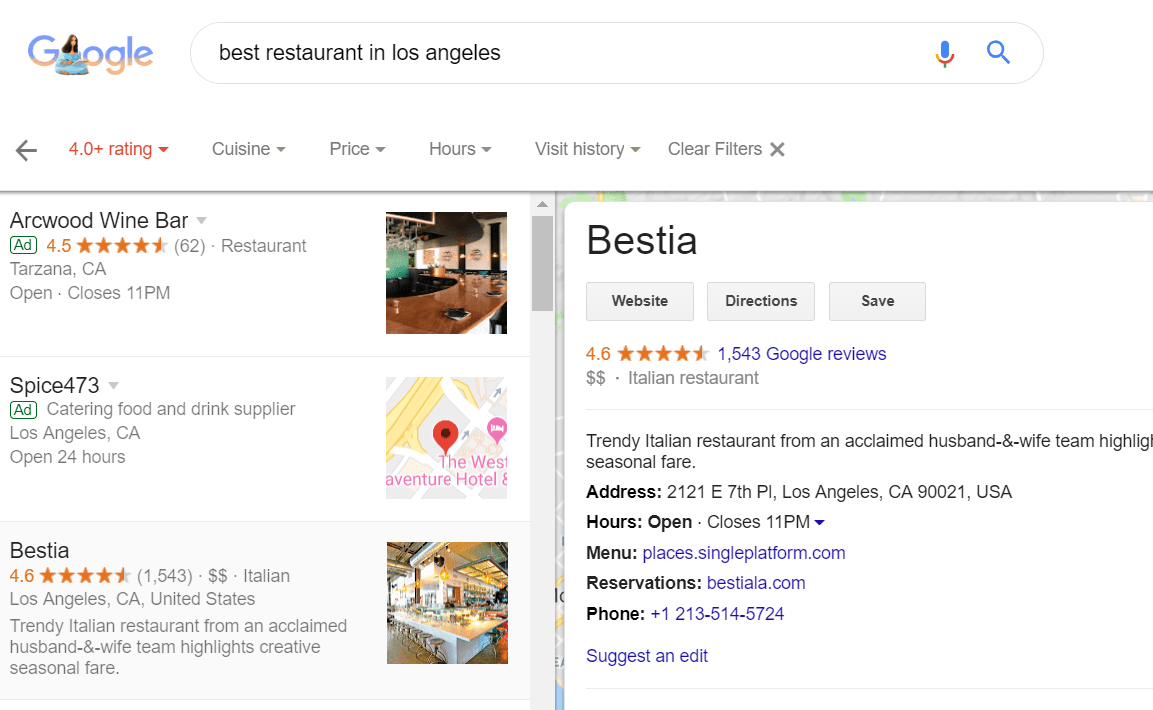Expand the Price filter dropdown
Image resolution: width=1153 pixels, height=710 pixels.
tap(357, 149)
